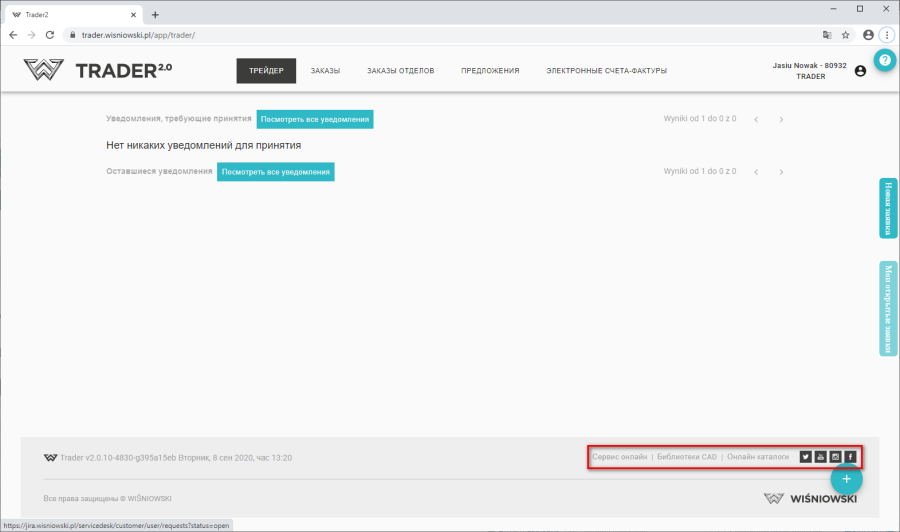
Task: Click the Google Translate icon in address bar
Action: [826, 34]
